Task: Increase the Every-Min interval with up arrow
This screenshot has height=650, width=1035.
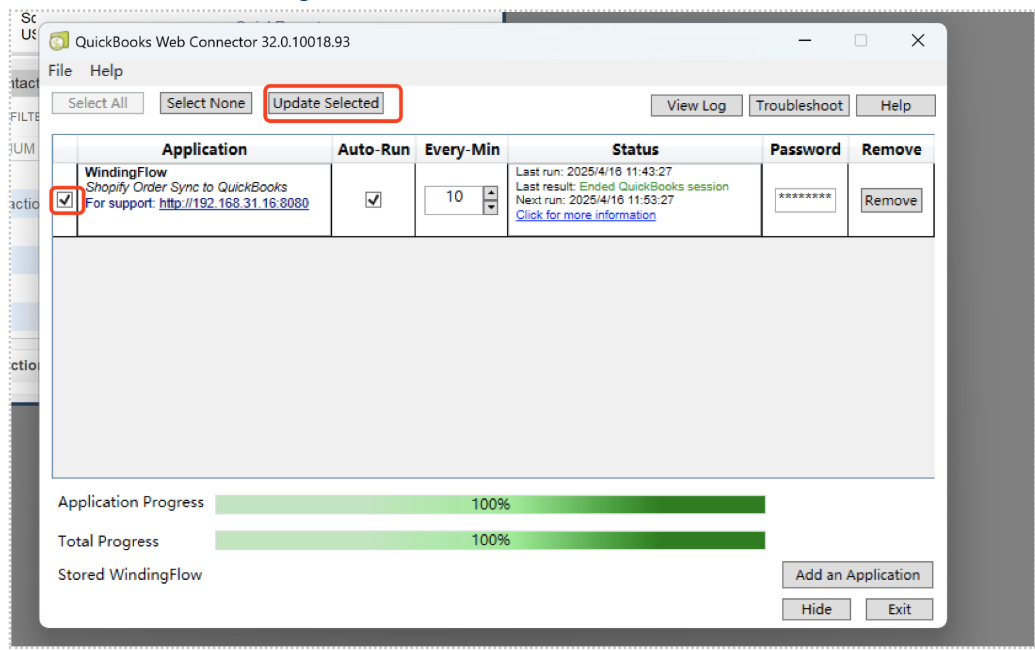Action: click(490, 193)
